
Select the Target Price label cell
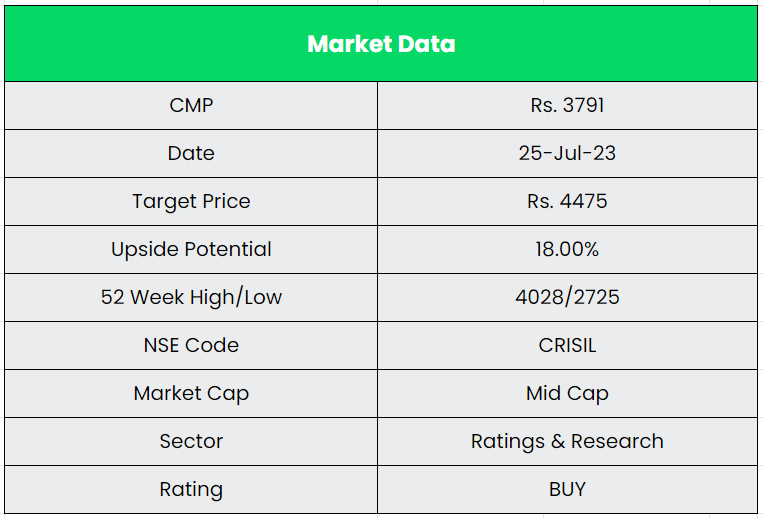click(x=191, y=201)
